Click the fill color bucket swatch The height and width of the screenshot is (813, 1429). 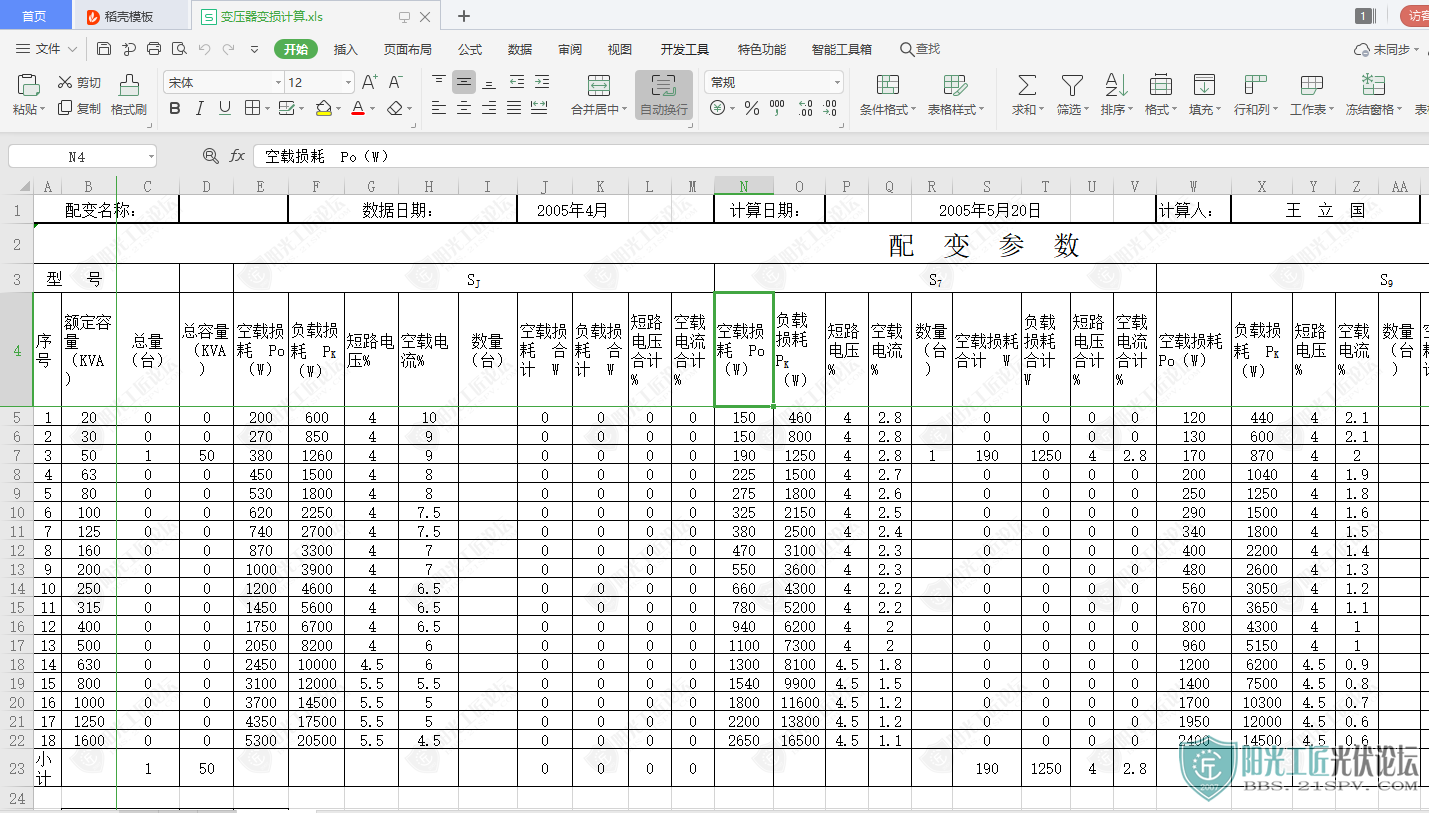coord(323,108)
